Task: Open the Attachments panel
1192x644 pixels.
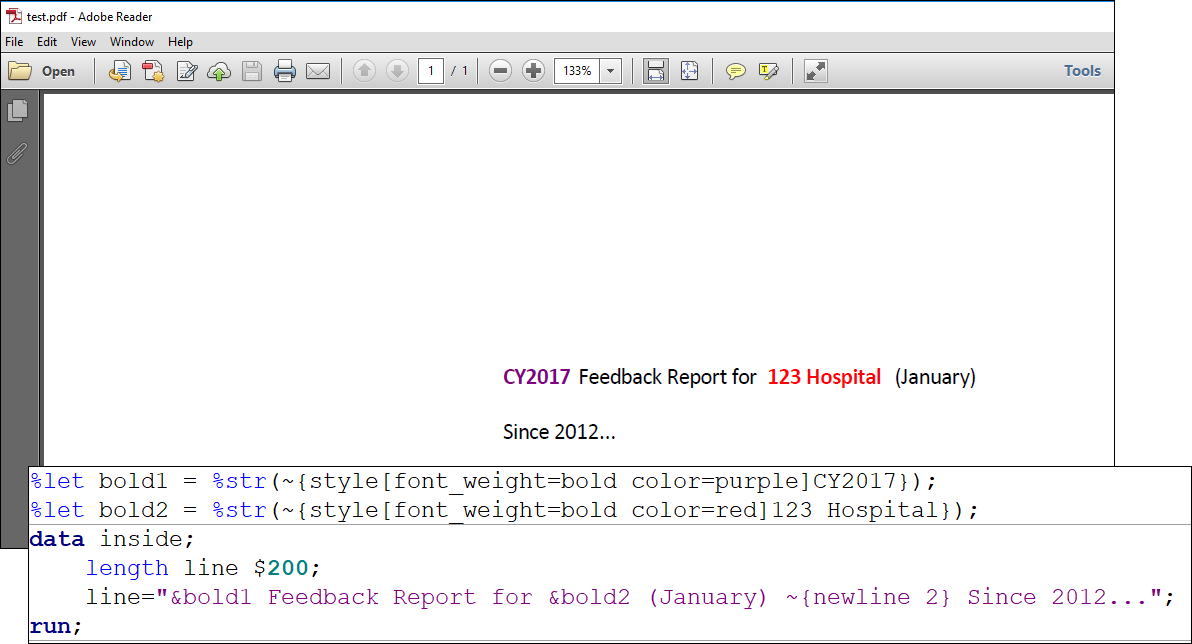Action: click(x=16, y=153)
